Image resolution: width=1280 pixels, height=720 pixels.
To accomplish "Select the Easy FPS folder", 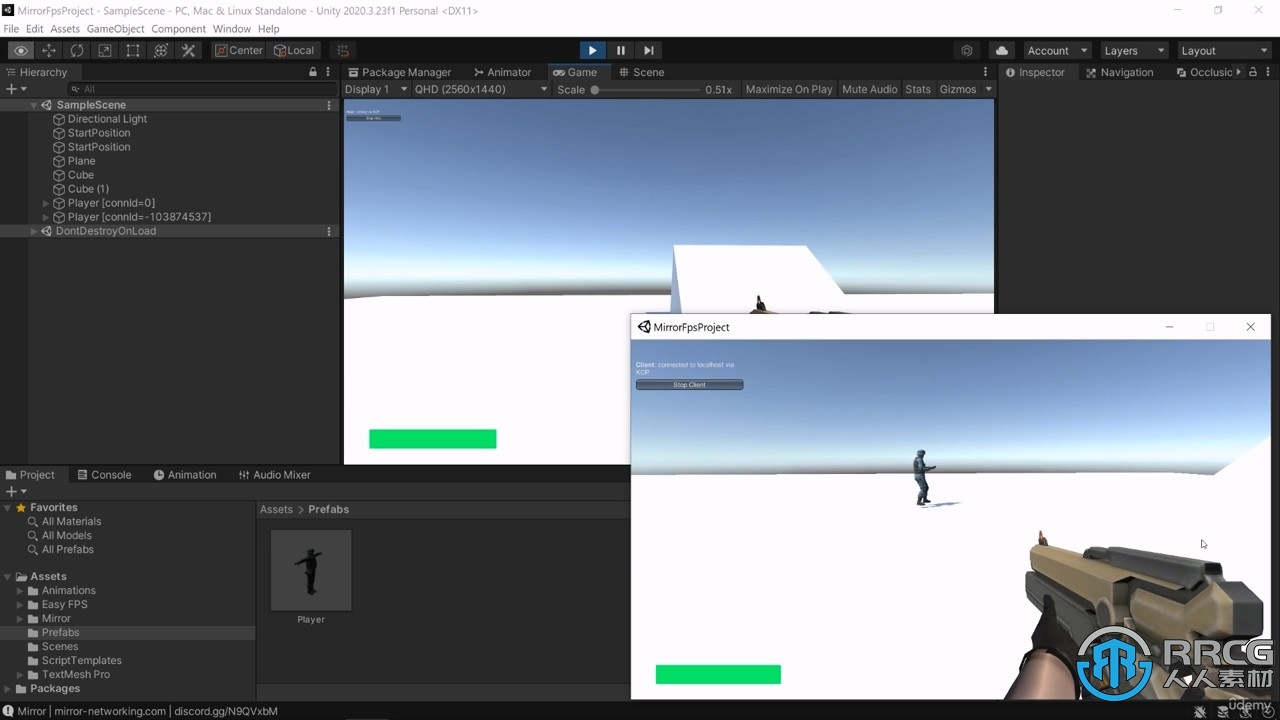I will [x=64, y=605].
